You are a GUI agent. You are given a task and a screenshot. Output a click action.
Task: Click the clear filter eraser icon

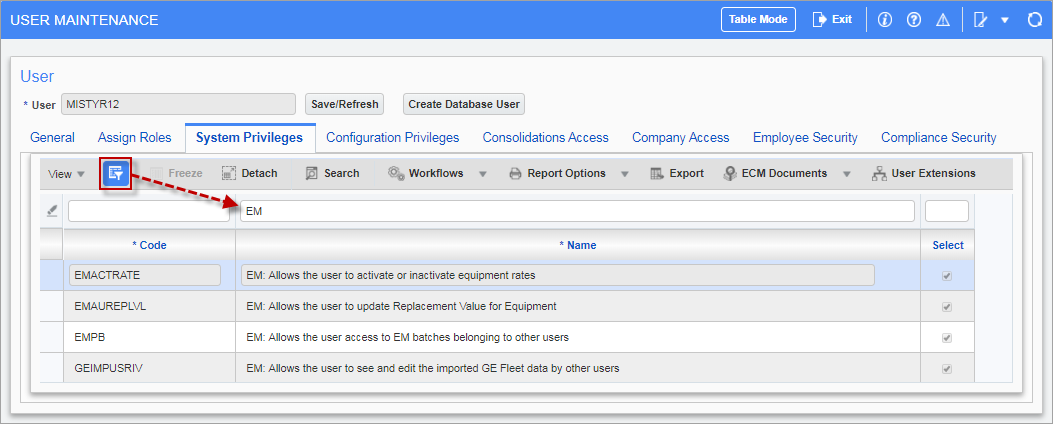[x=52, y=210]
